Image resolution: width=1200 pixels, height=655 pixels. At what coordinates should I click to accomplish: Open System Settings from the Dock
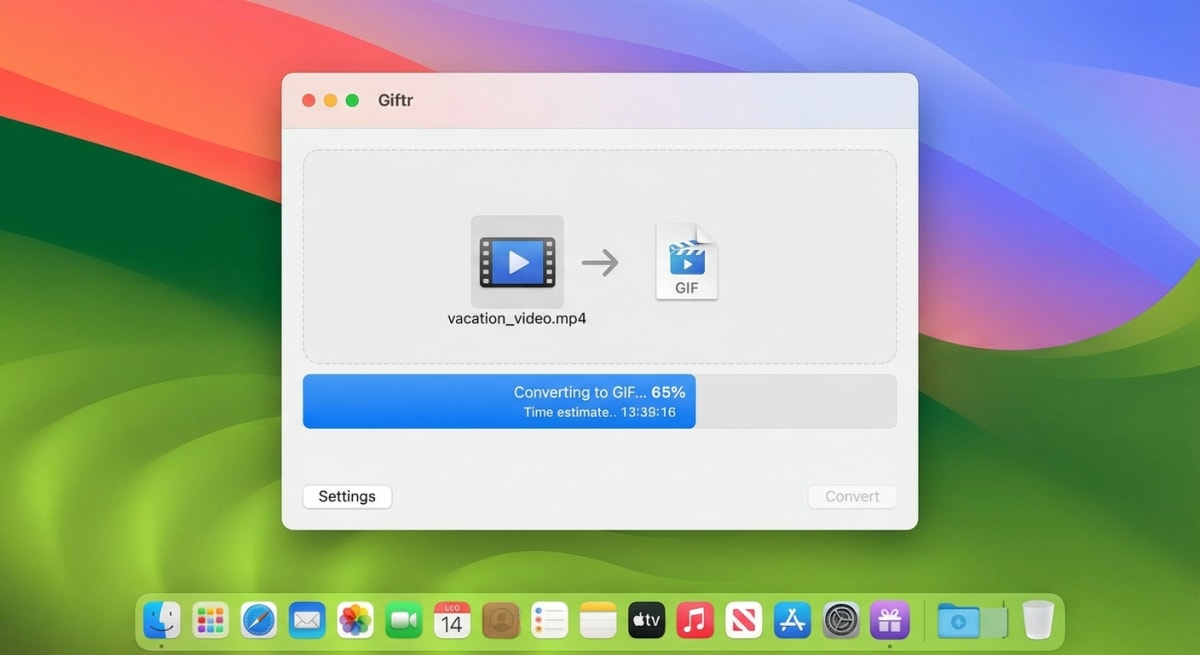(840, 620)
